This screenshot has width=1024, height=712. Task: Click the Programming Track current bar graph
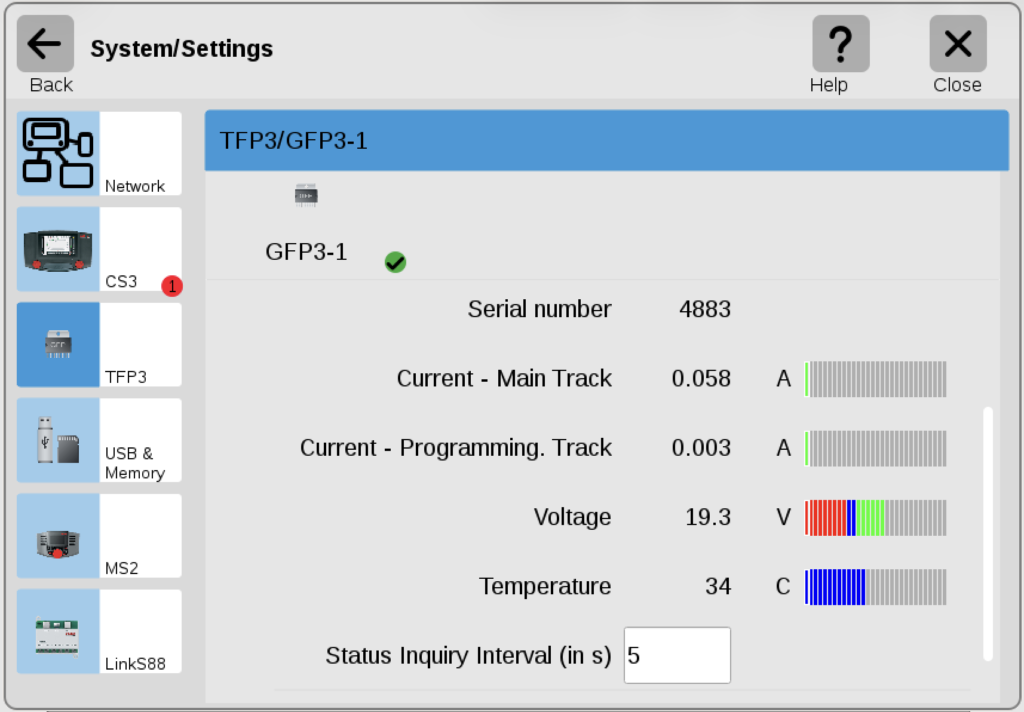click(x=875, y=448)
